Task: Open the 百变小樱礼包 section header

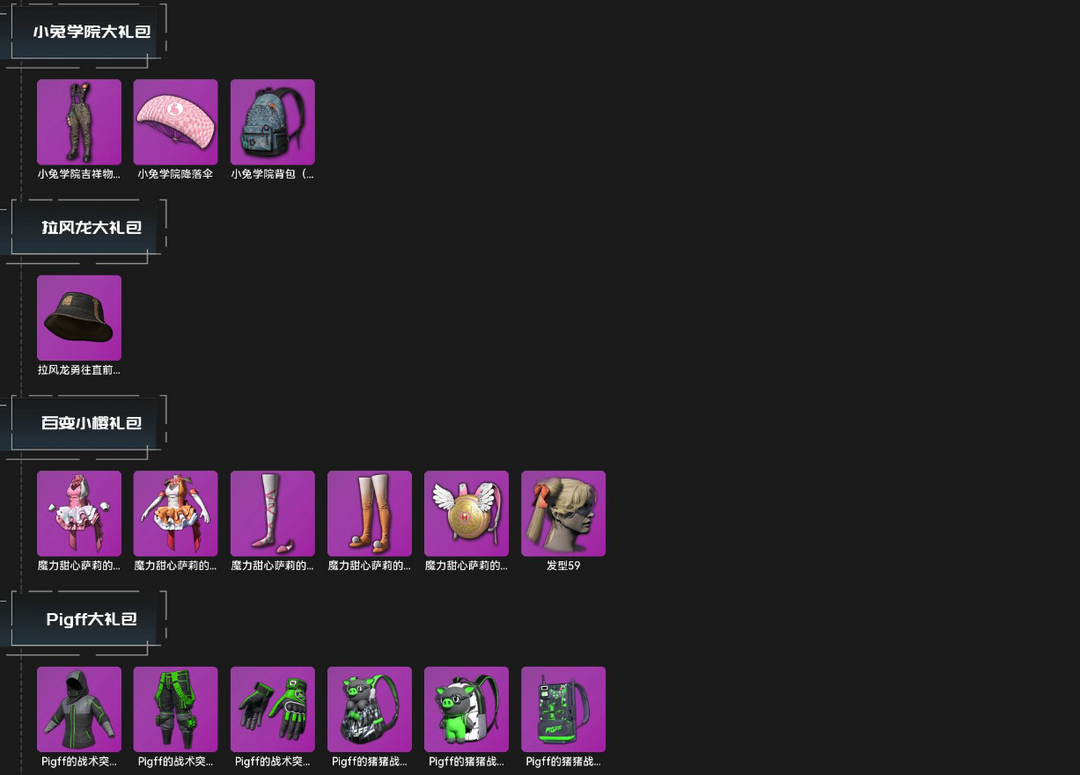Action: tap(92, 423)
